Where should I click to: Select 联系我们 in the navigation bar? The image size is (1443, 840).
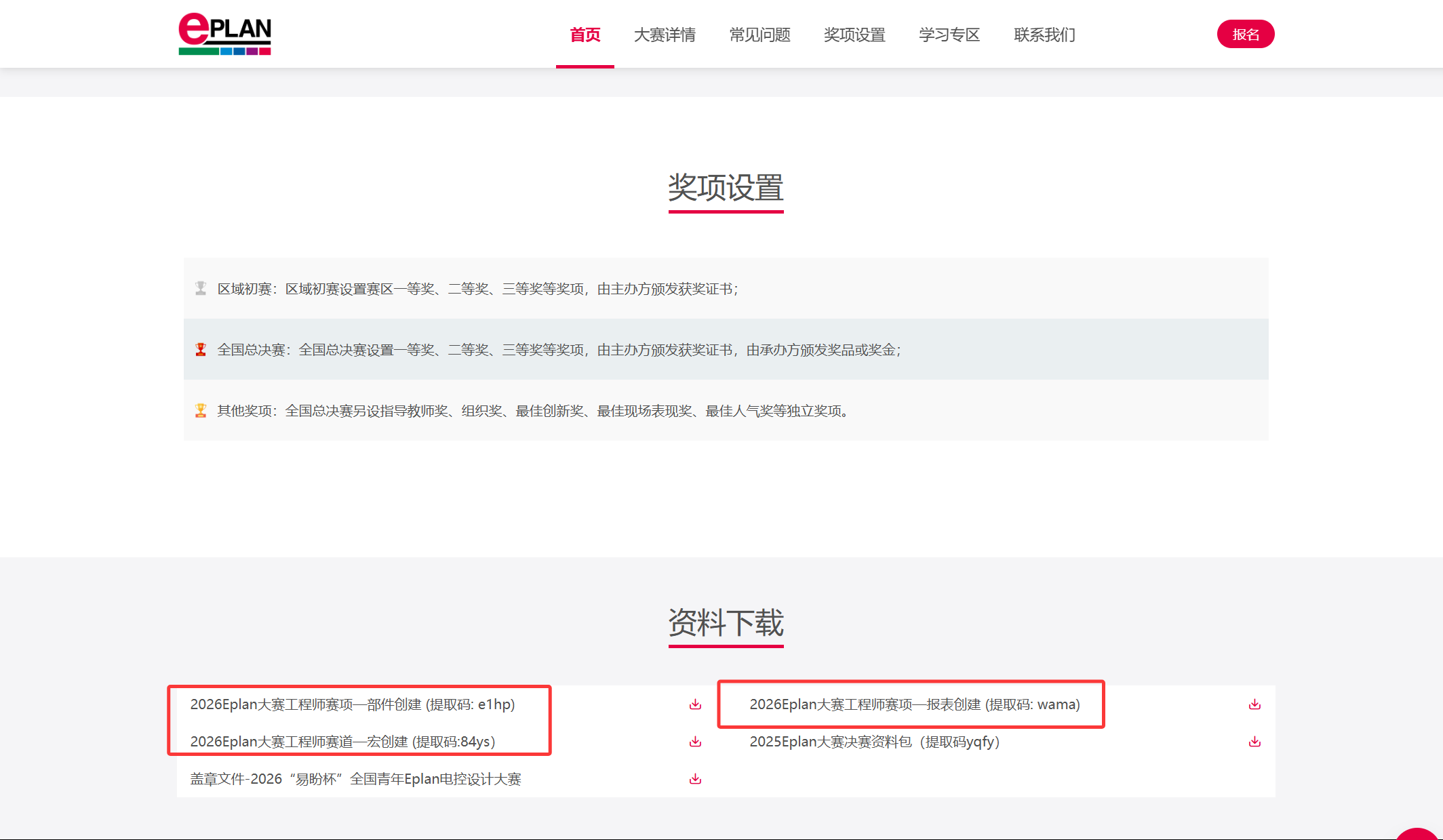(x=1044, y=35)
